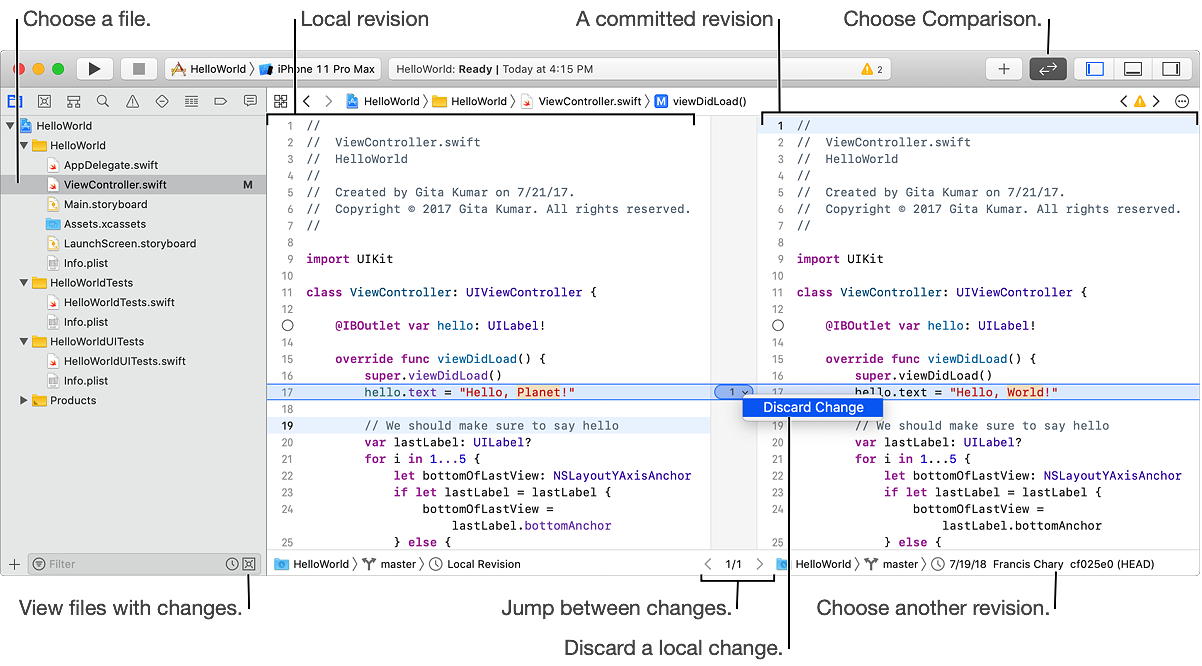Show the warnings count in activity bar
1202x666 pixels.
(872, 69)
